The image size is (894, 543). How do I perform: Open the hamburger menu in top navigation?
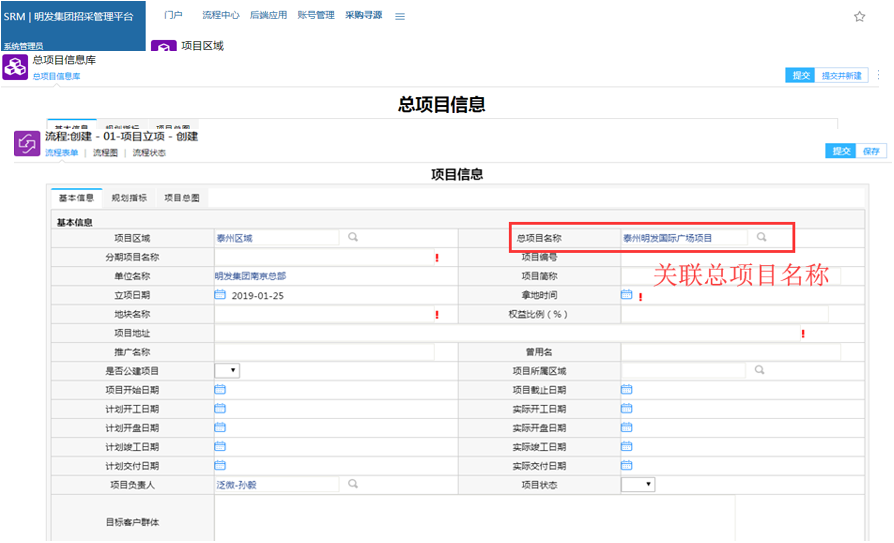(400, 17)
